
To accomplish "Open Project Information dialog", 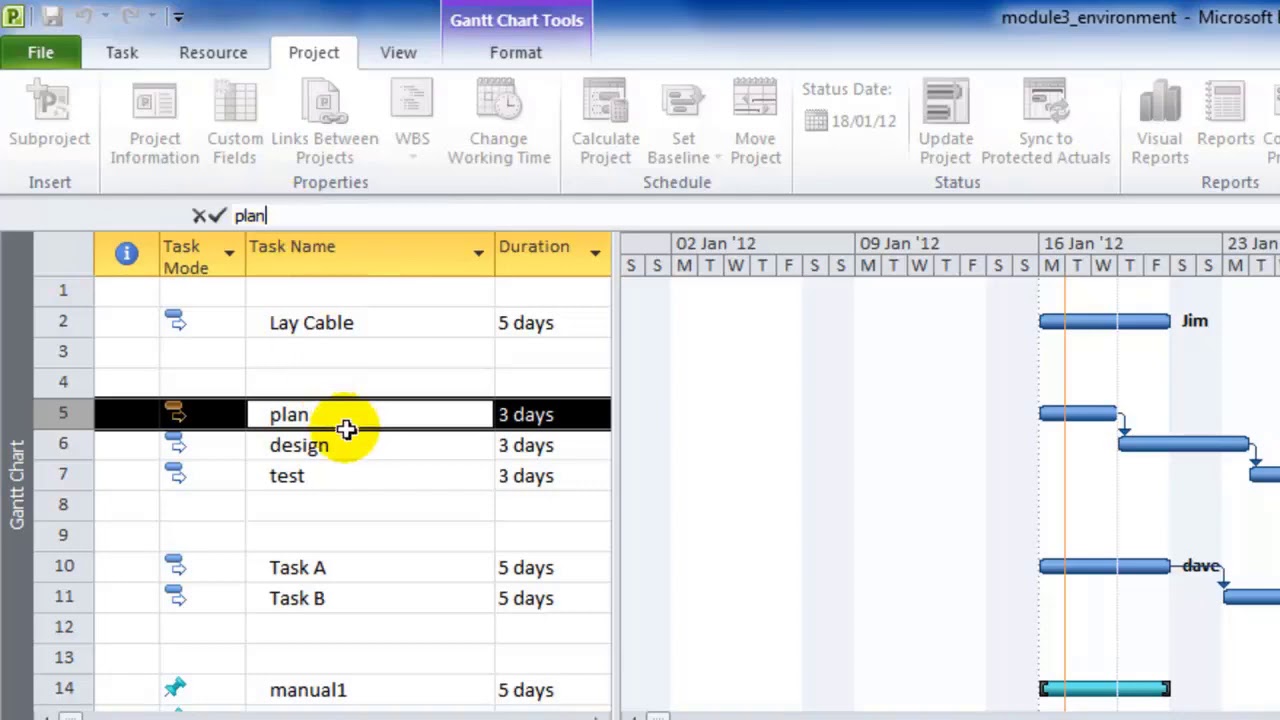I will click(x=154, y=122).
